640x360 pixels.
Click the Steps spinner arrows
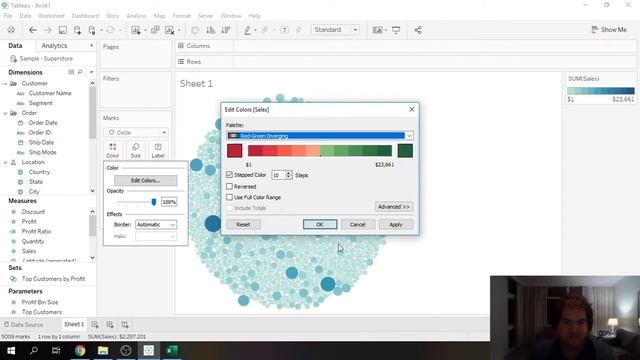[x=289, y=175]
